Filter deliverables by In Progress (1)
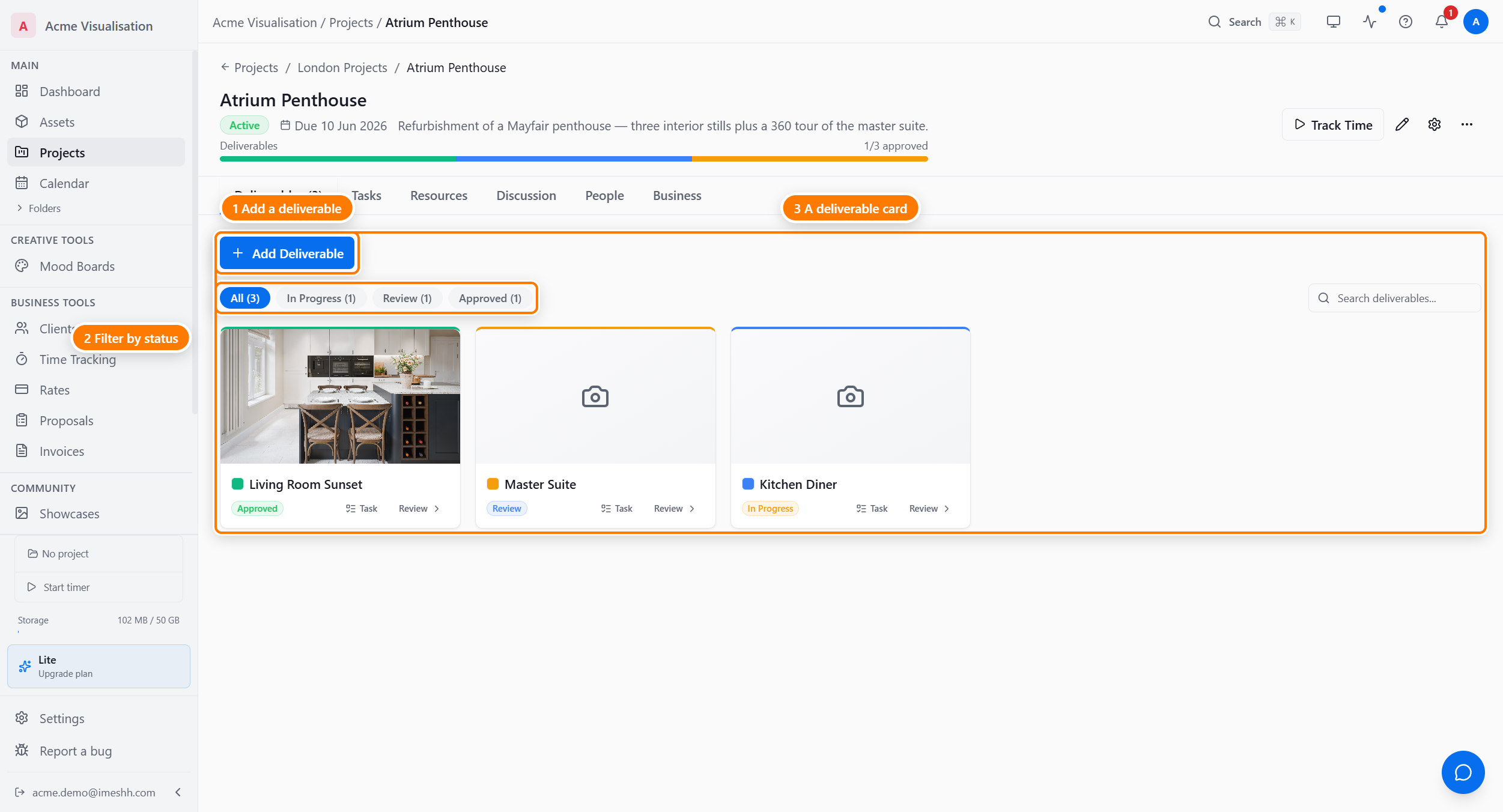The image size is (1503, 812). [x=321, y=298]
